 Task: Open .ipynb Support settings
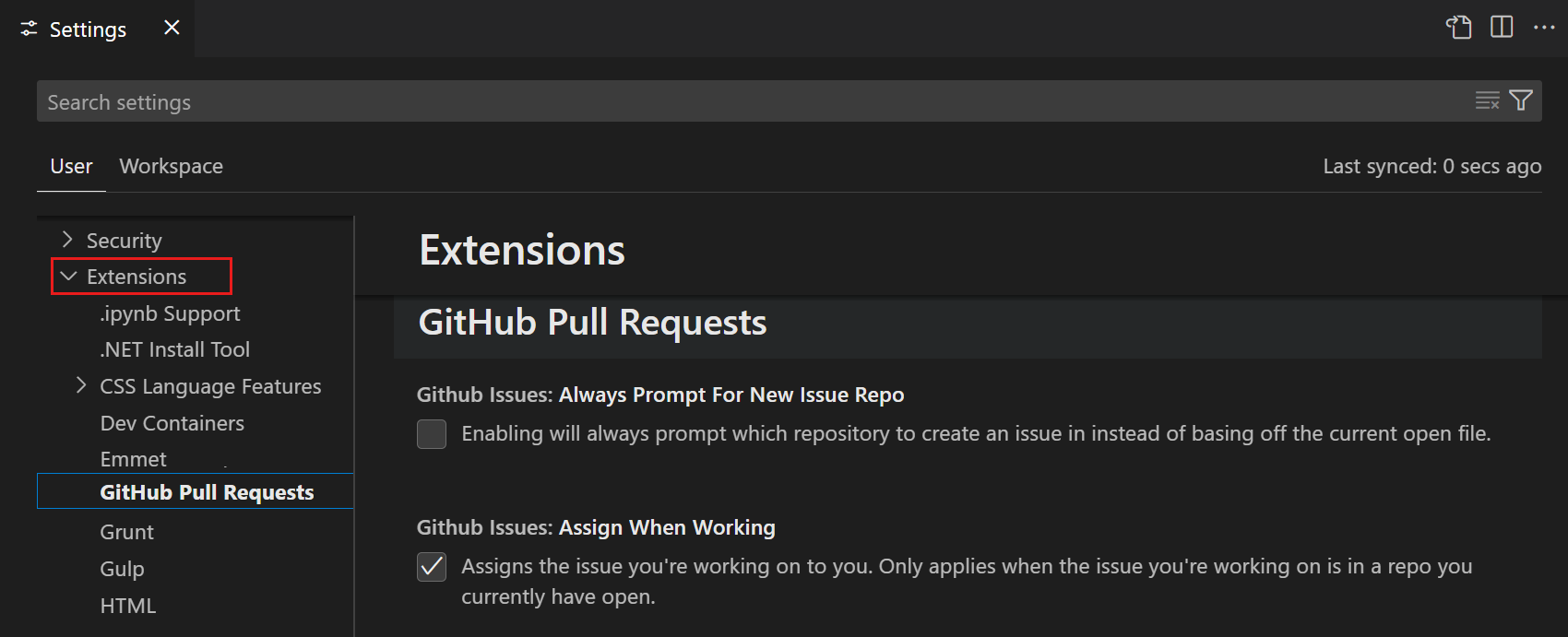(170, 313)
